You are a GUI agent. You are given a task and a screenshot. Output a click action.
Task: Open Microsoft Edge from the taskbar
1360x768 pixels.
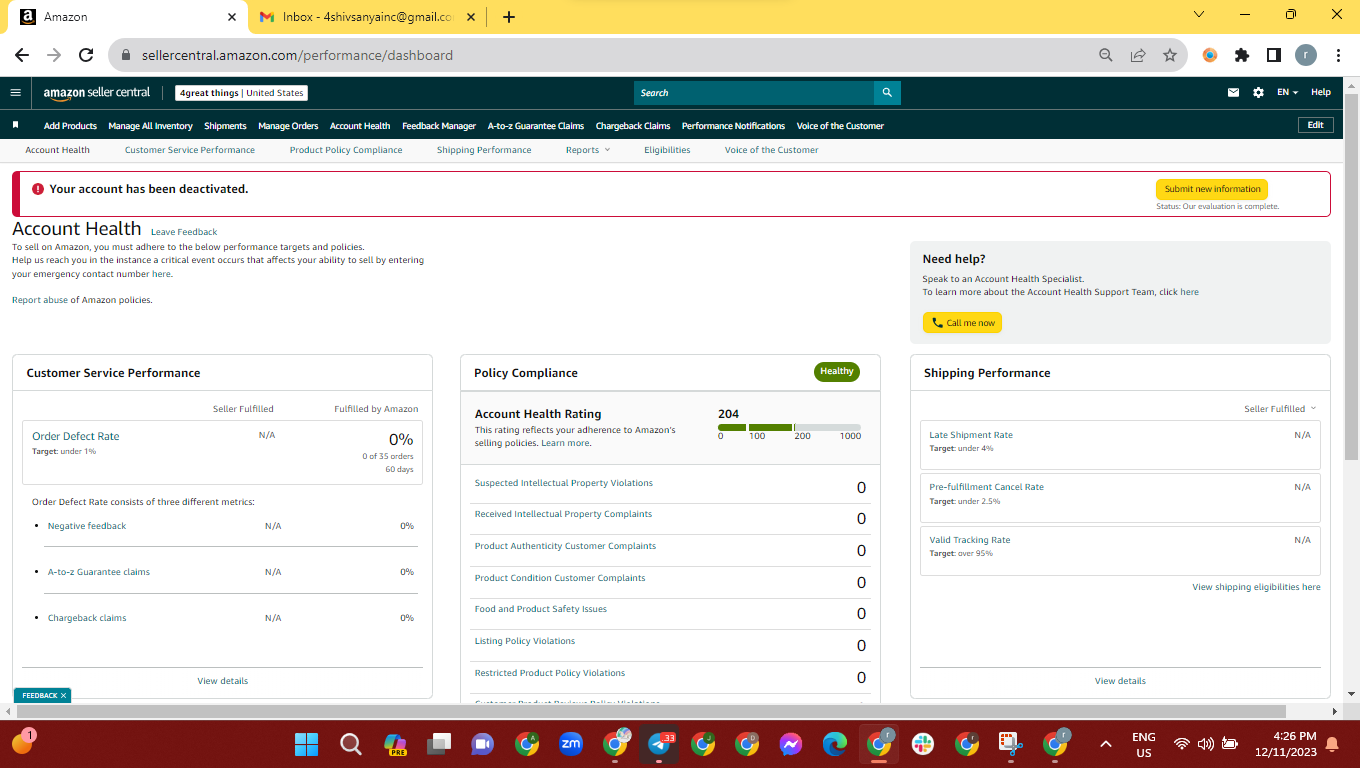[835, 744]
